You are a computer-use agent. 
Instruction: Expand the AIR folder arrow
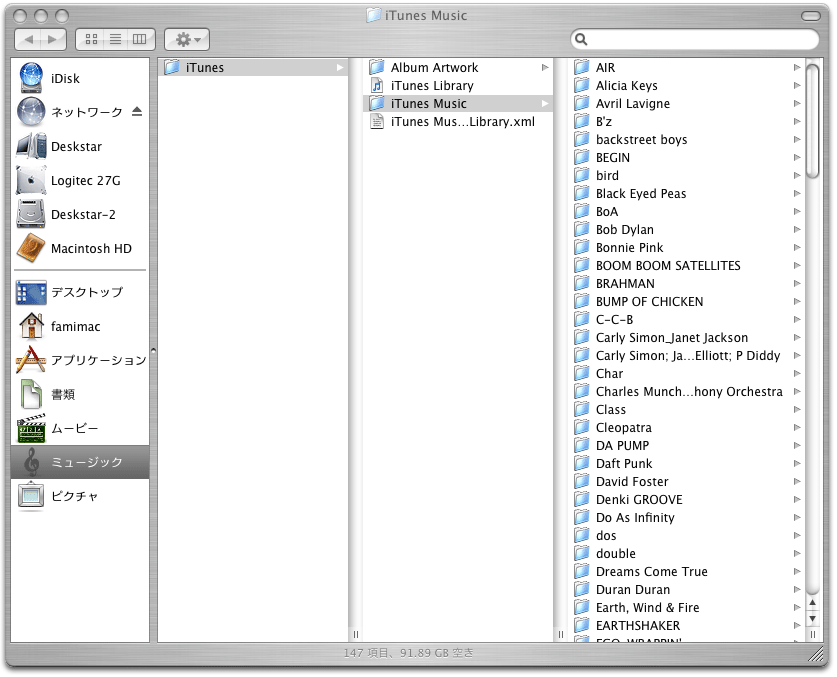coord(797,67)
